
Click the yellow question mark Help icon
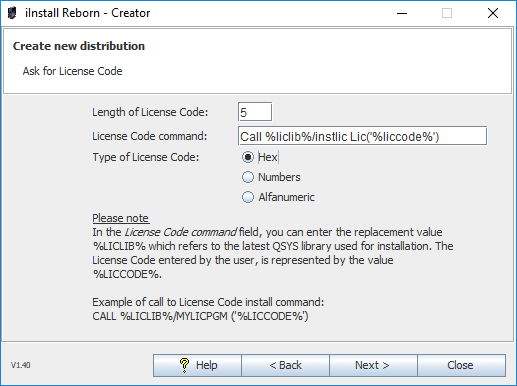point(184,365)
